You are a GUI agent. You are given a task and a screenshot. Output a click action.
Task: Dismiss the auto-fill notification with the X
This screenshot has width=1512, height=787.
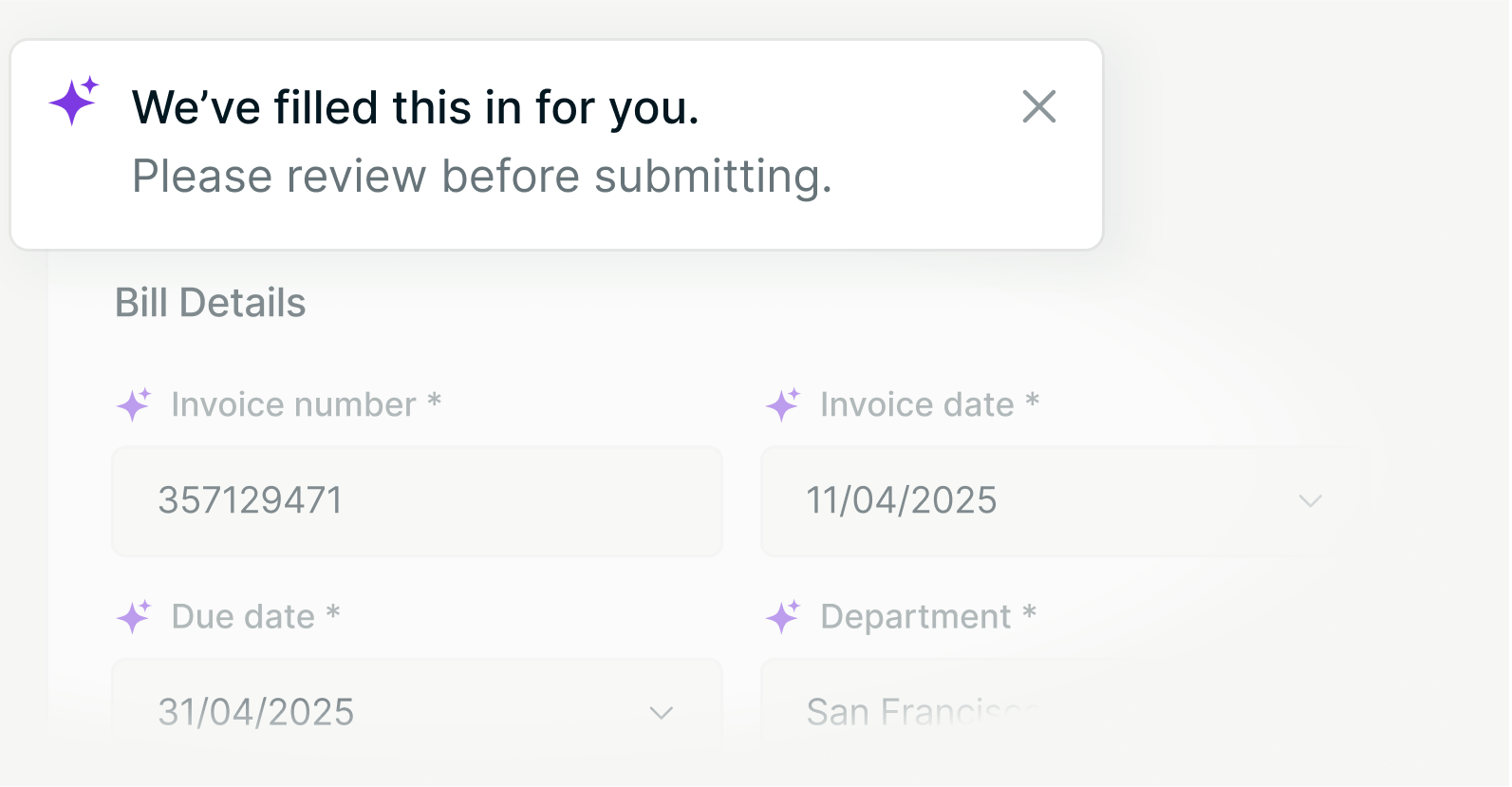tap(1039, 107)
